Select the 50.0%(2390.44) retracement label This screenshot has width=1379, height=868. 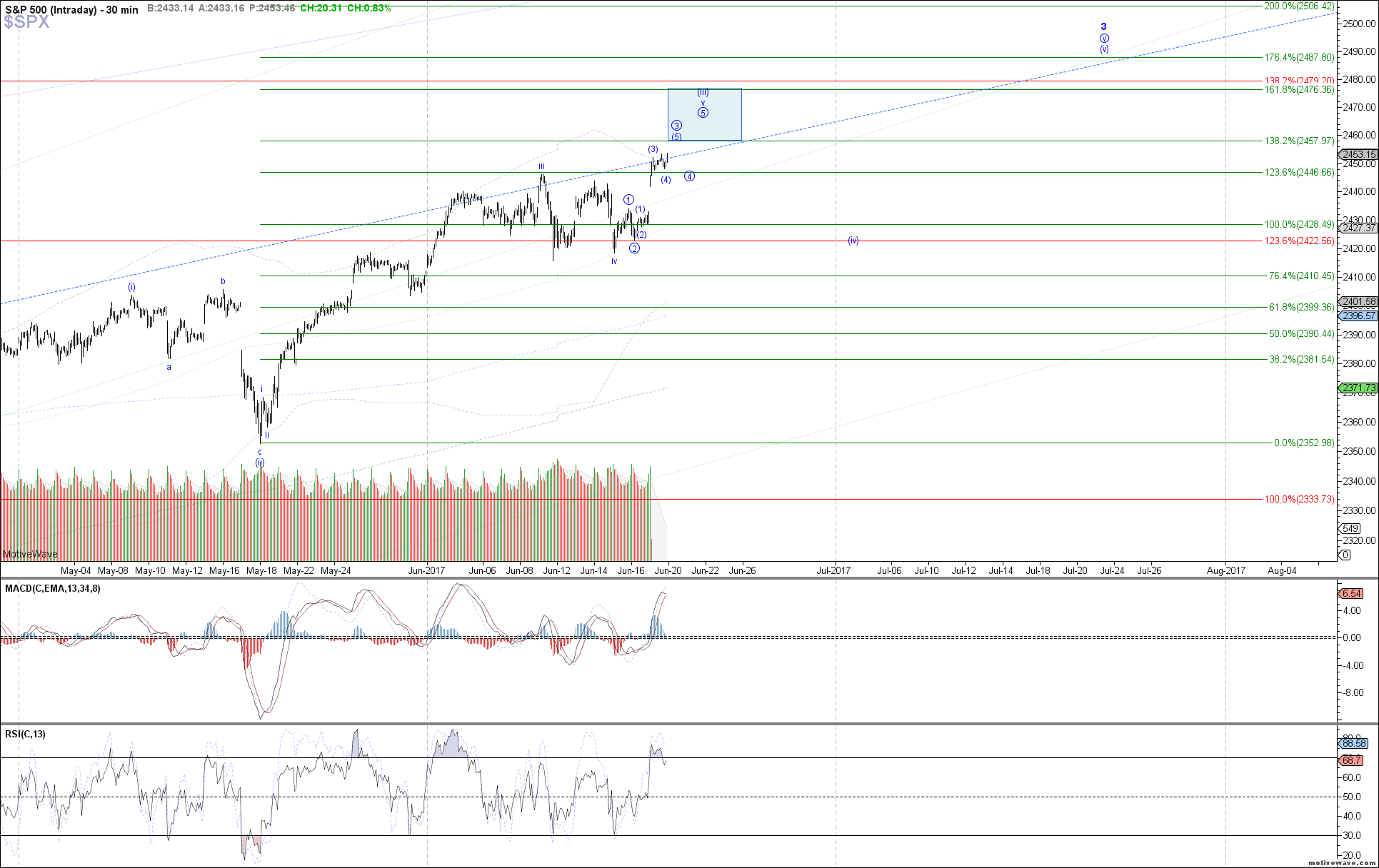pyautogui.click(x=1301, y=334)
